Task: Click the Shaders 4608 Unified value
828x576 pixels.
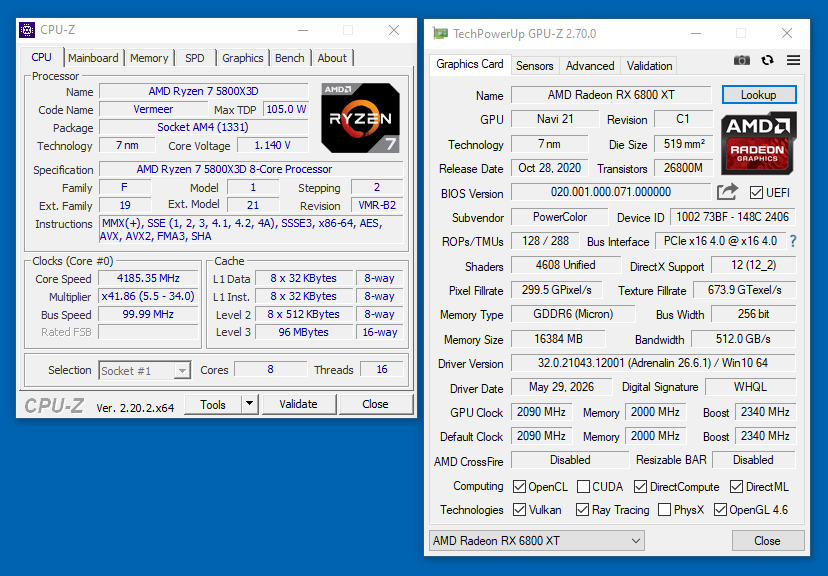Action: point(566,265)
